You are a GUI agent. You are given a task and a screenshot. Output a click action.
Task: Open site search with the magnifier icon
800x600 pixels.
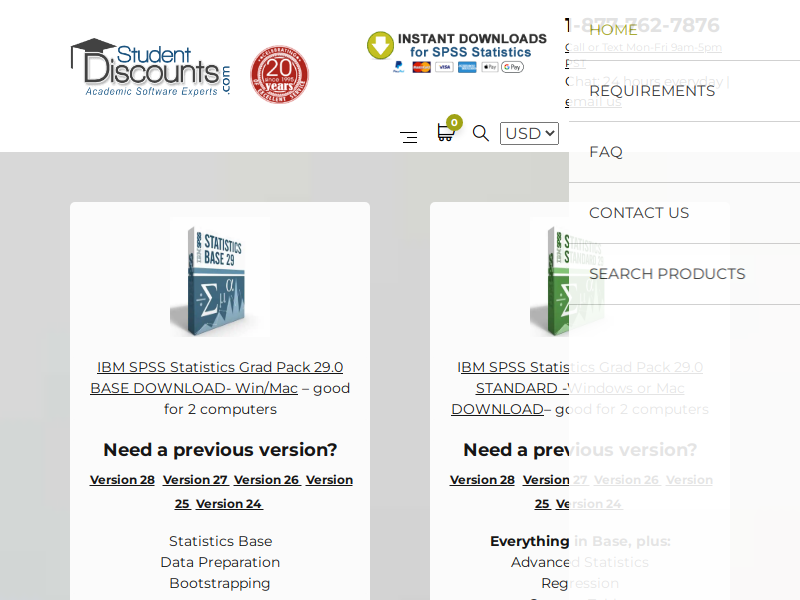click(481, 133)
